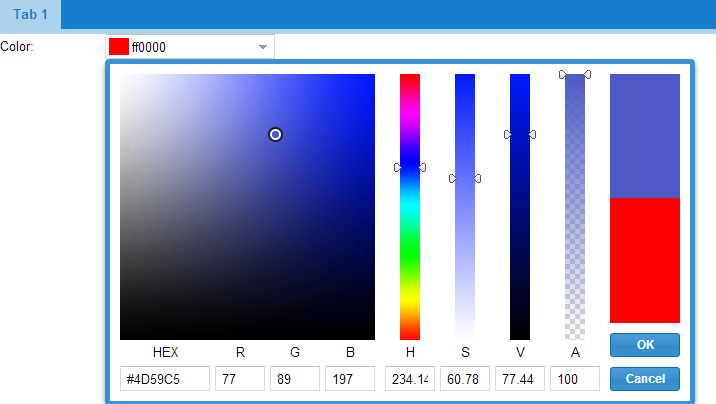Select the R value field
Image resolution: width=716 pixels, height=404 pixels.
[x=240, y=379]
